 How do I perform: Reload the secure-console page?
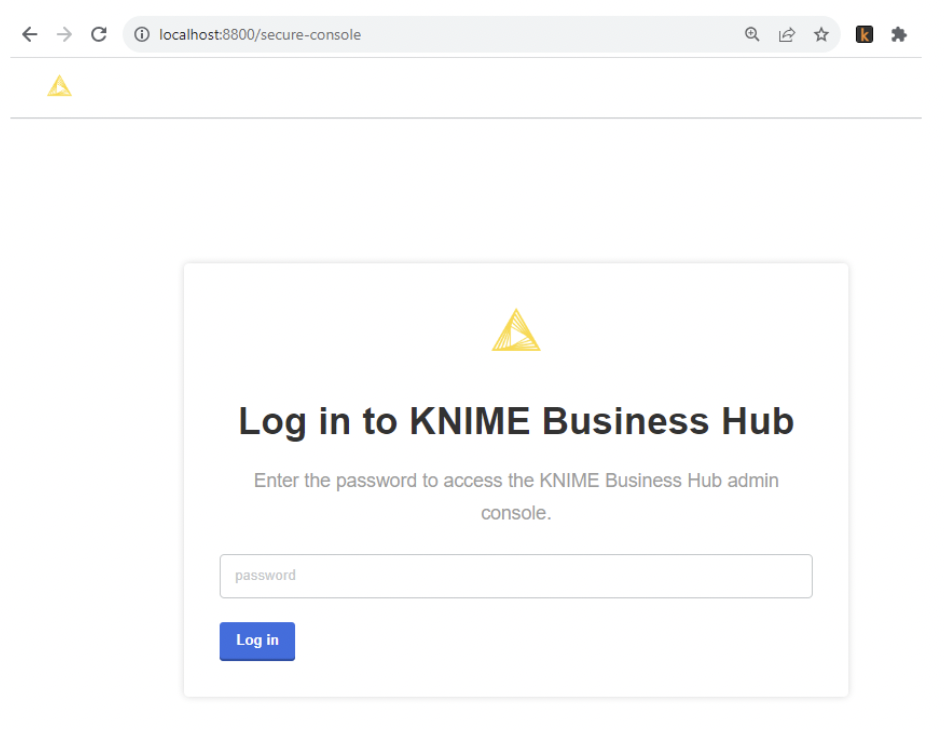point(99,34)
